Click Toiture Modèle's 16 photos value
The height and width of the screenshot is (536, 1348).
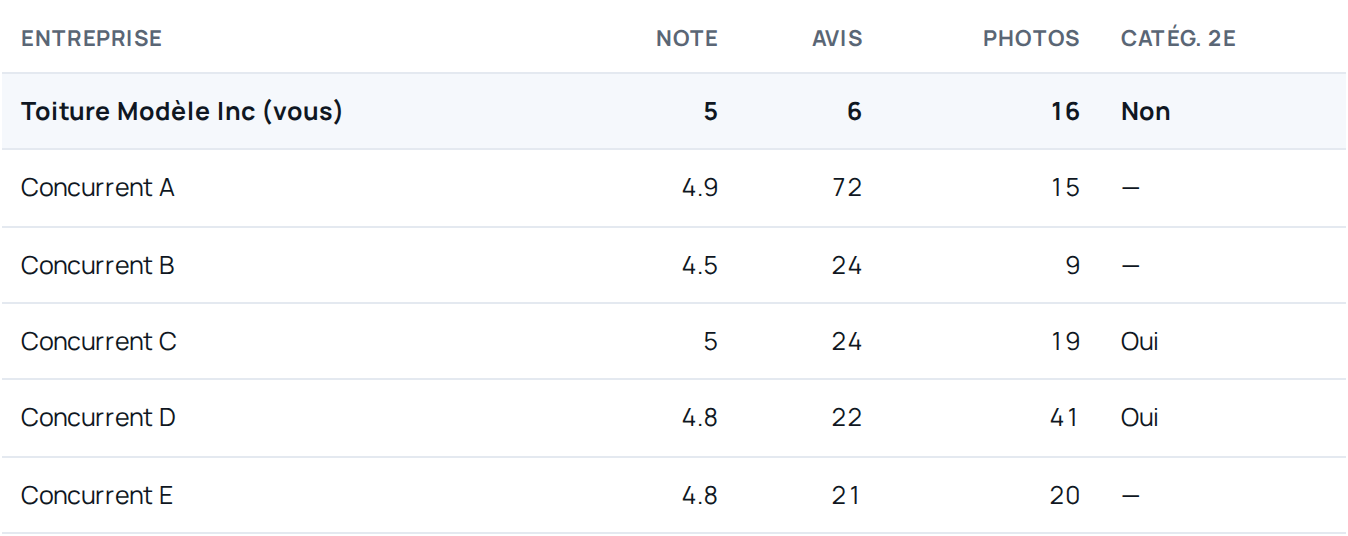point(1066,112)
